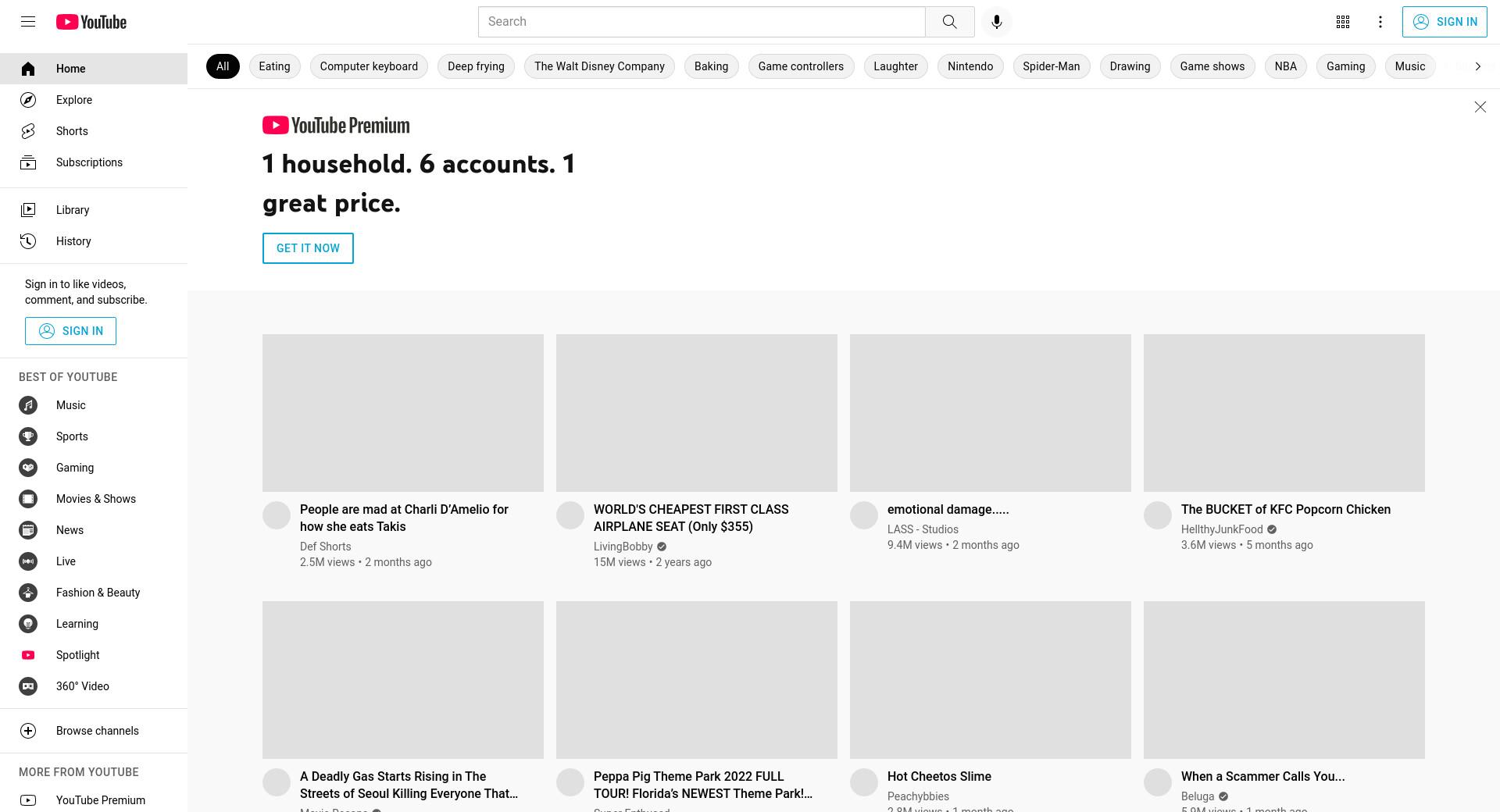Focus the Search input field
This screenshot has width=1500, height=812.
point(702,22)
